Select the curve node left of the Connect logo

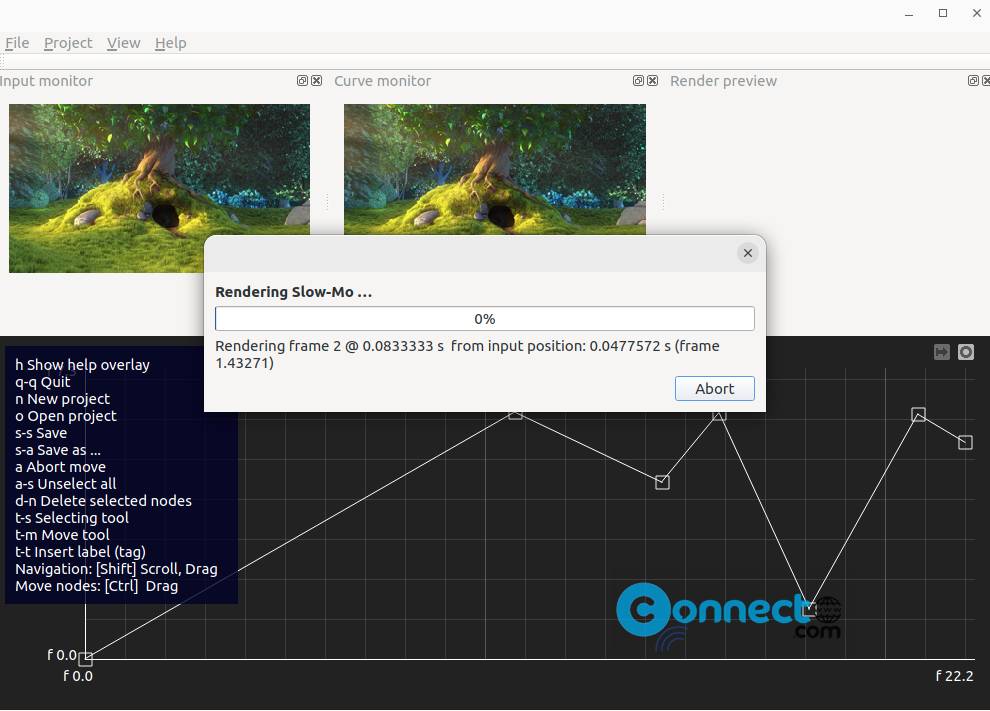662,482
